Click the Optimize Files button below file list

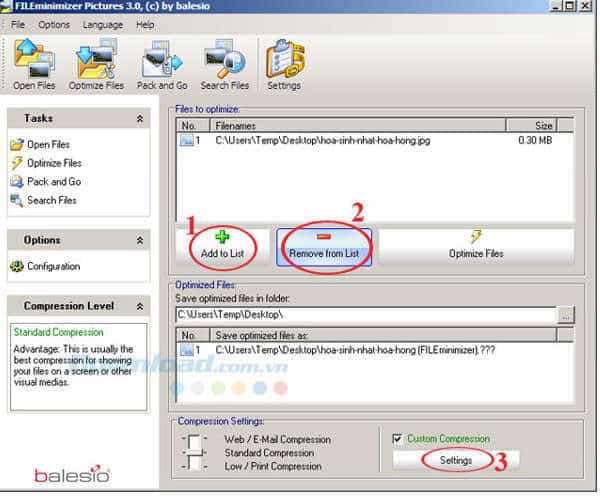click(476, 247)
